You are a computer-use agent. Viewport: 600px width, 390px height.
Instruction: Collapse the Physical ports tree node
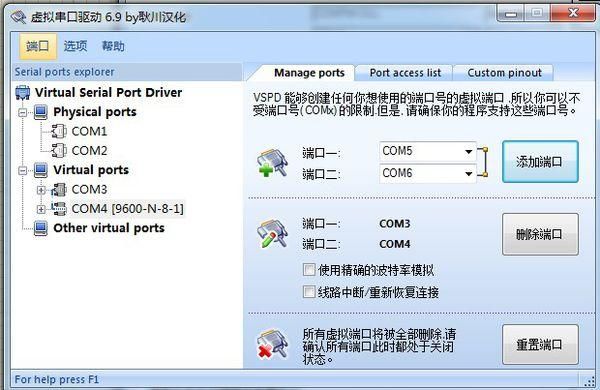pos(23,113)
